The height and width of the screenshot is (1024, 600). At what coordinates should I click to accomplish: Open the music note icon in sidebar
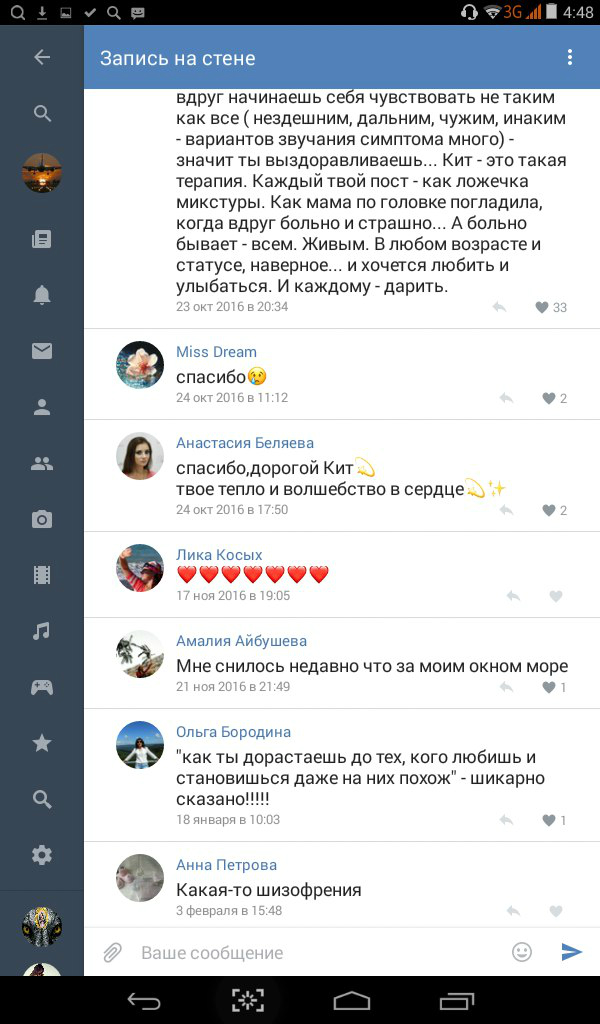(42, 632)
